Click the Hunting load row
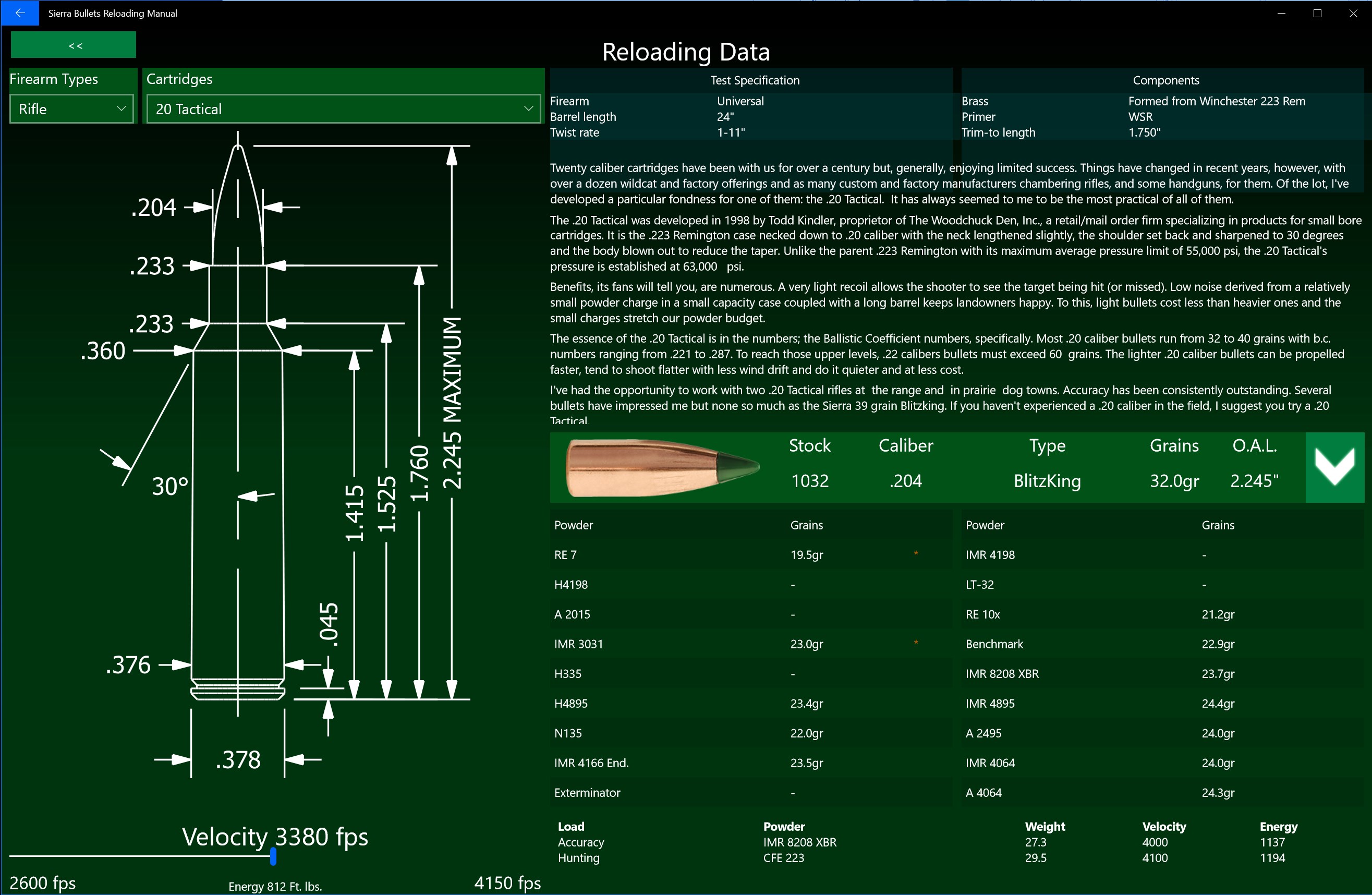 (579, 857)
